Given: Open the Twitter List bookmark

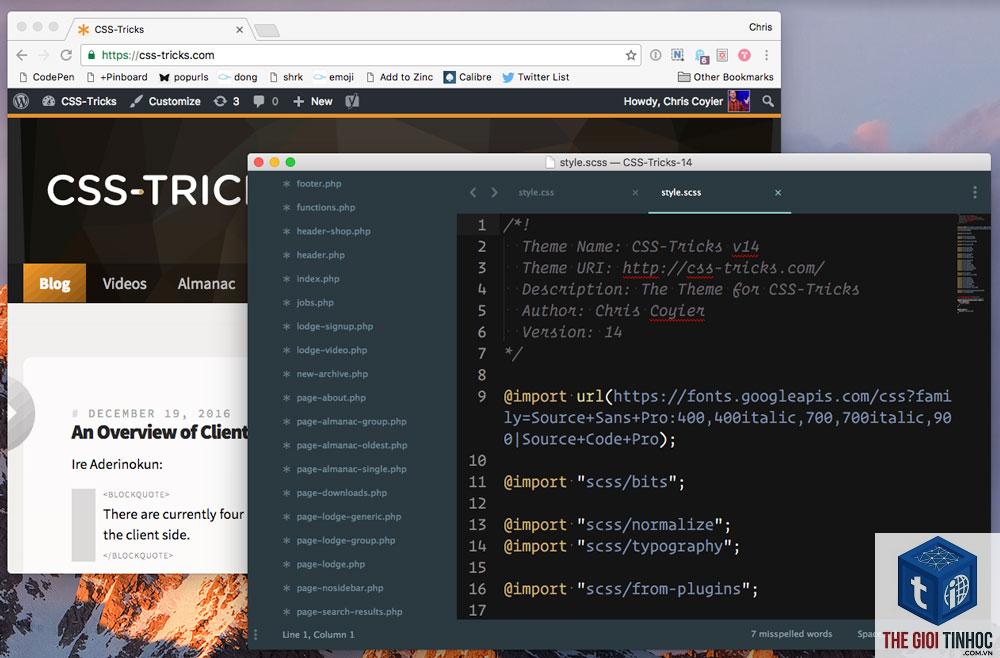Looking at the screenshot, I should click(x=536, y=77).
